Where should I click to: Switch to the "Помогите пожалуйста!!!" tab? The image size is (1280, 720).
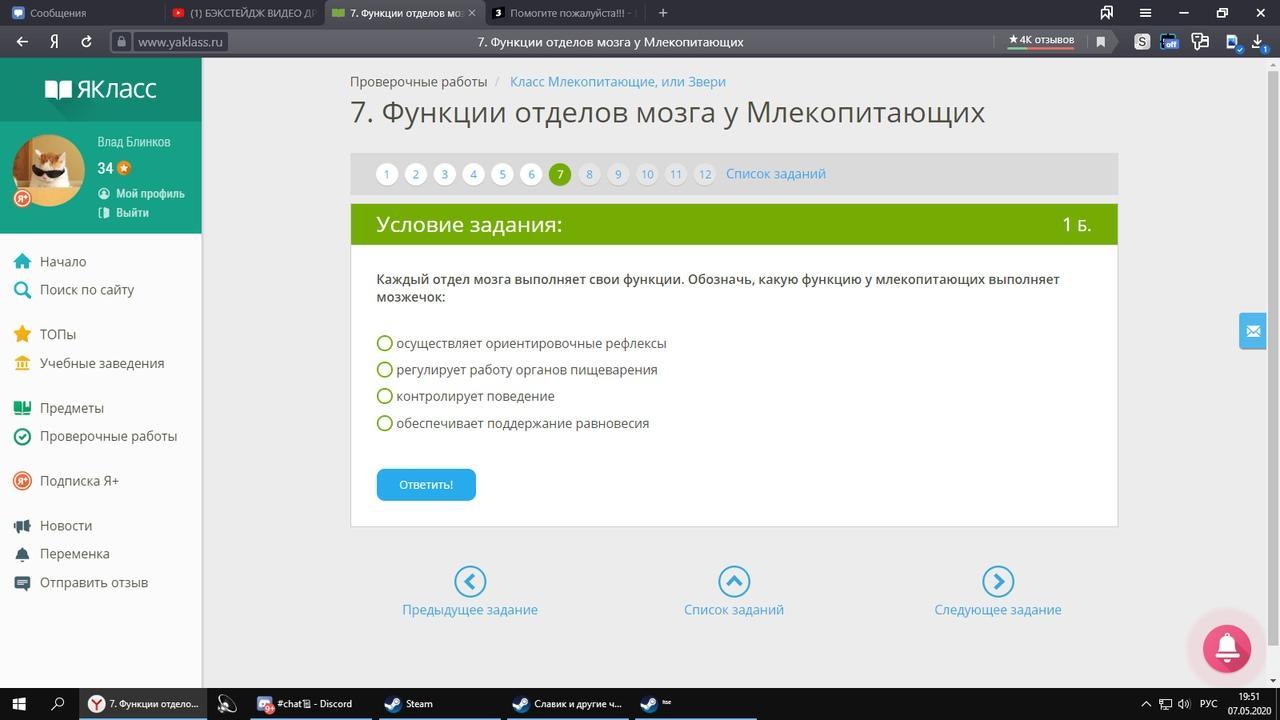click(567, 13)
